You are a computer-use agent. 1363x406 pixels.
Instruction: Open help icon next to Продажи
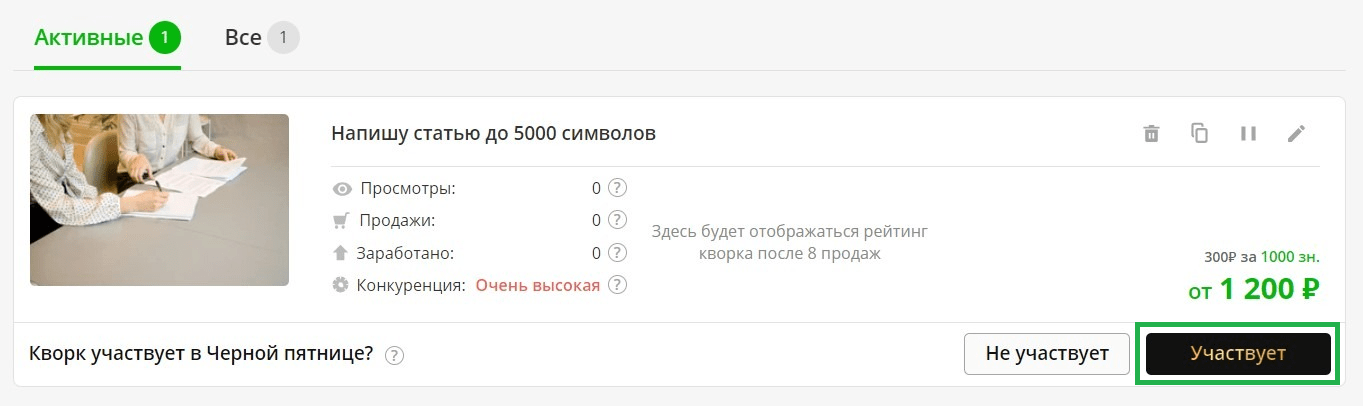click(618, 220)
